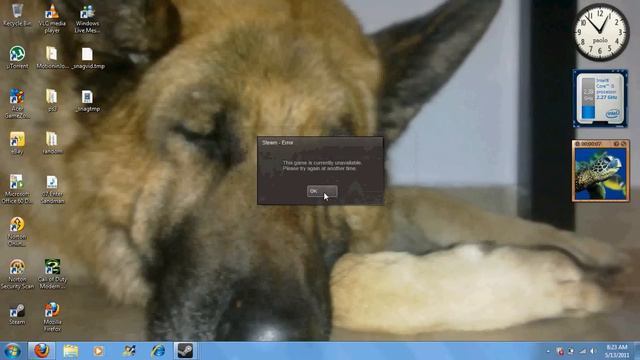Open Windows Explorer from the taskbar
Screen dimensions: 640x360
(x=71, y=351)
